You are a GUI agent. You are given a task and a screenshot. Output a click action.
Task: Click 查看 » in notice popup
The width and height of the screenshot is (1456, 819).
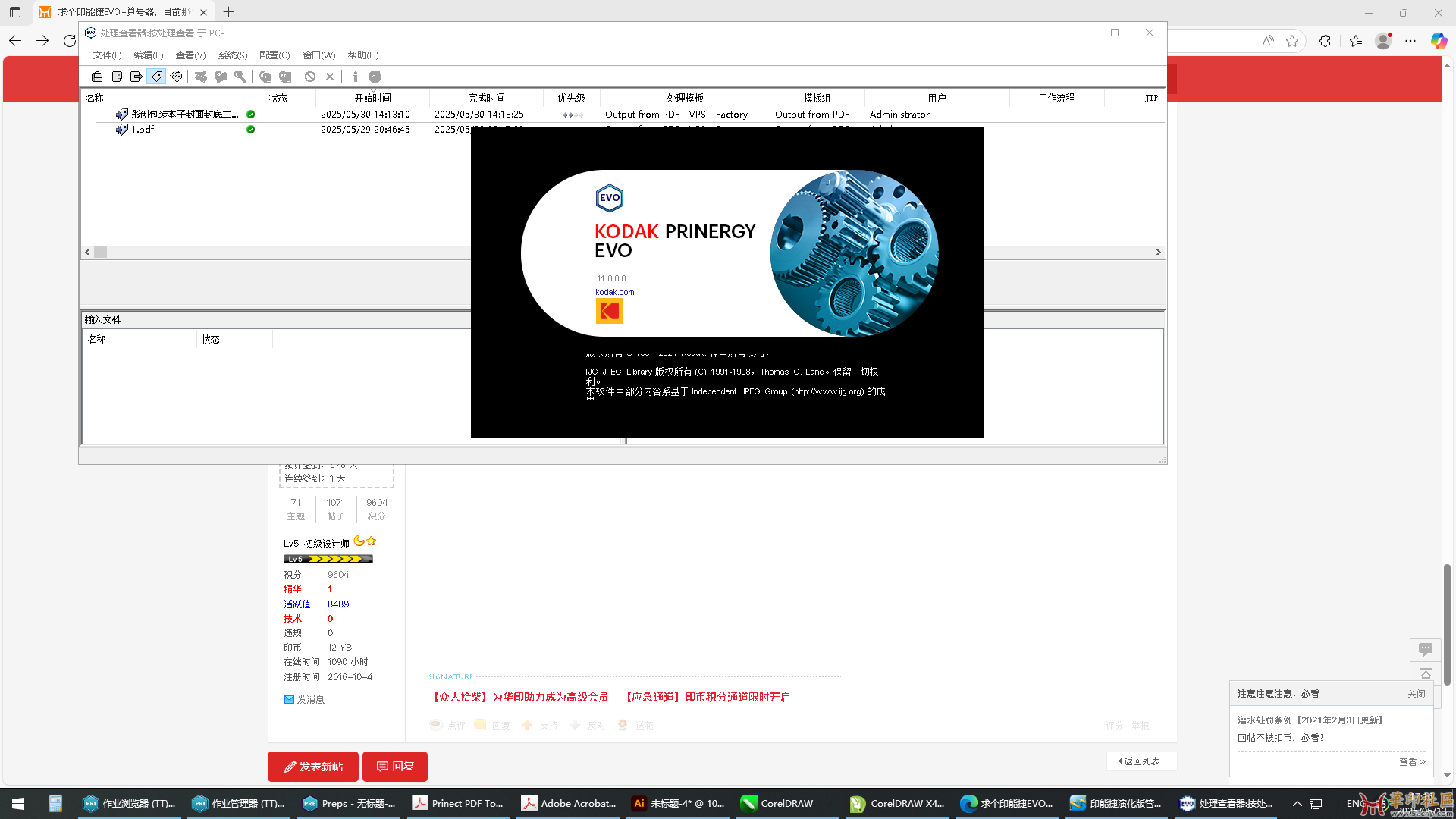(1412, 762)
